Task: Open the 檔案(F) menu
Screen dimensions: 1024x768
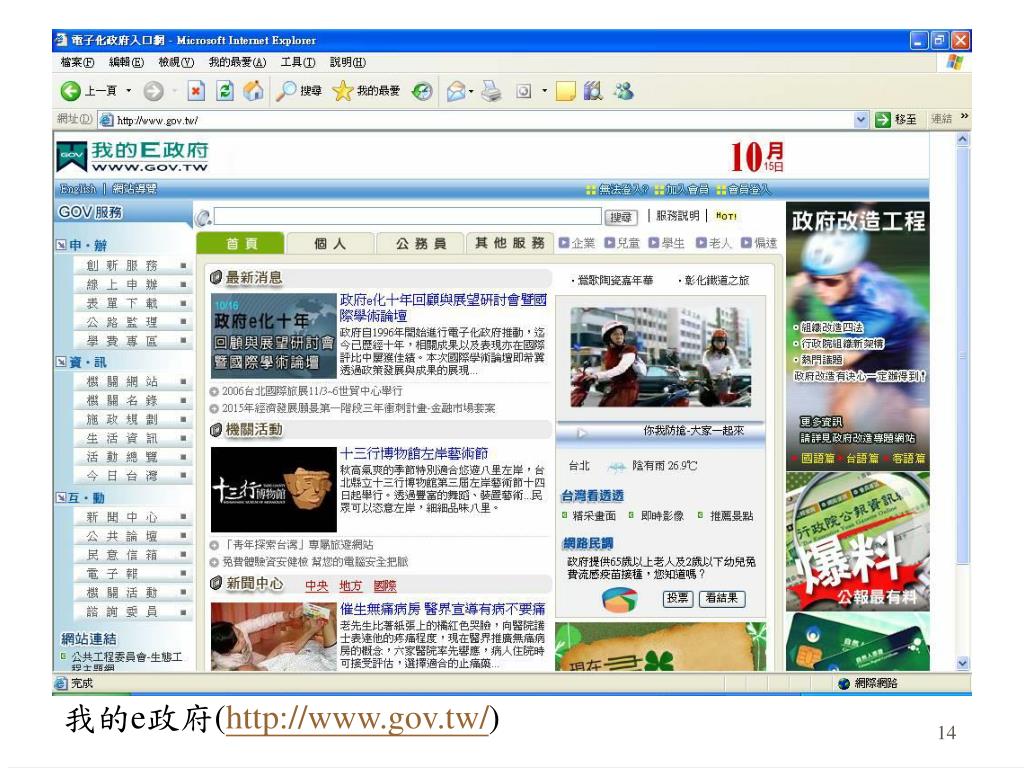Action: [x=77, y=63]
